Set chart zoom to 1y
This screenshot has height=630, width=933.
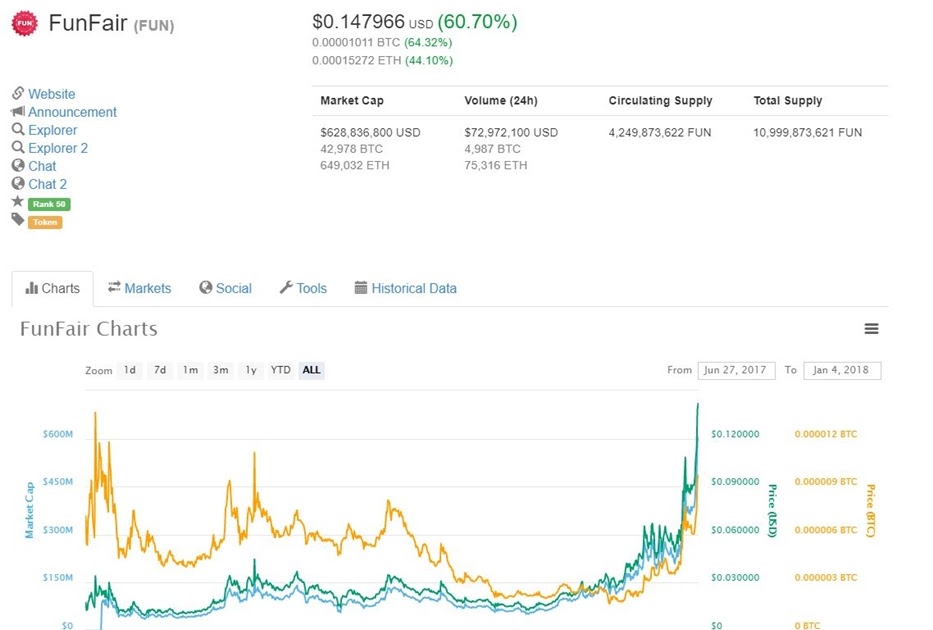251,370
